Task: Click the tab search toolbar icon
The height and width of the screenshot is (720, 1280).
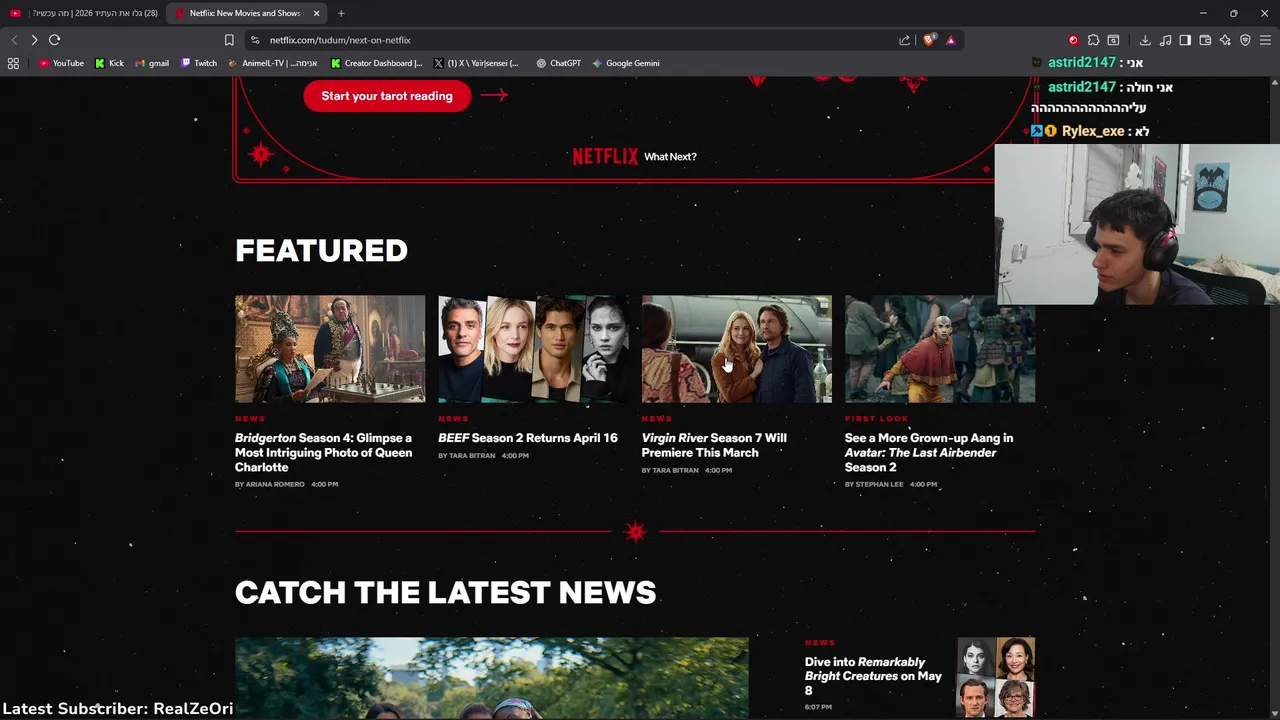Action: [1113, 40]
